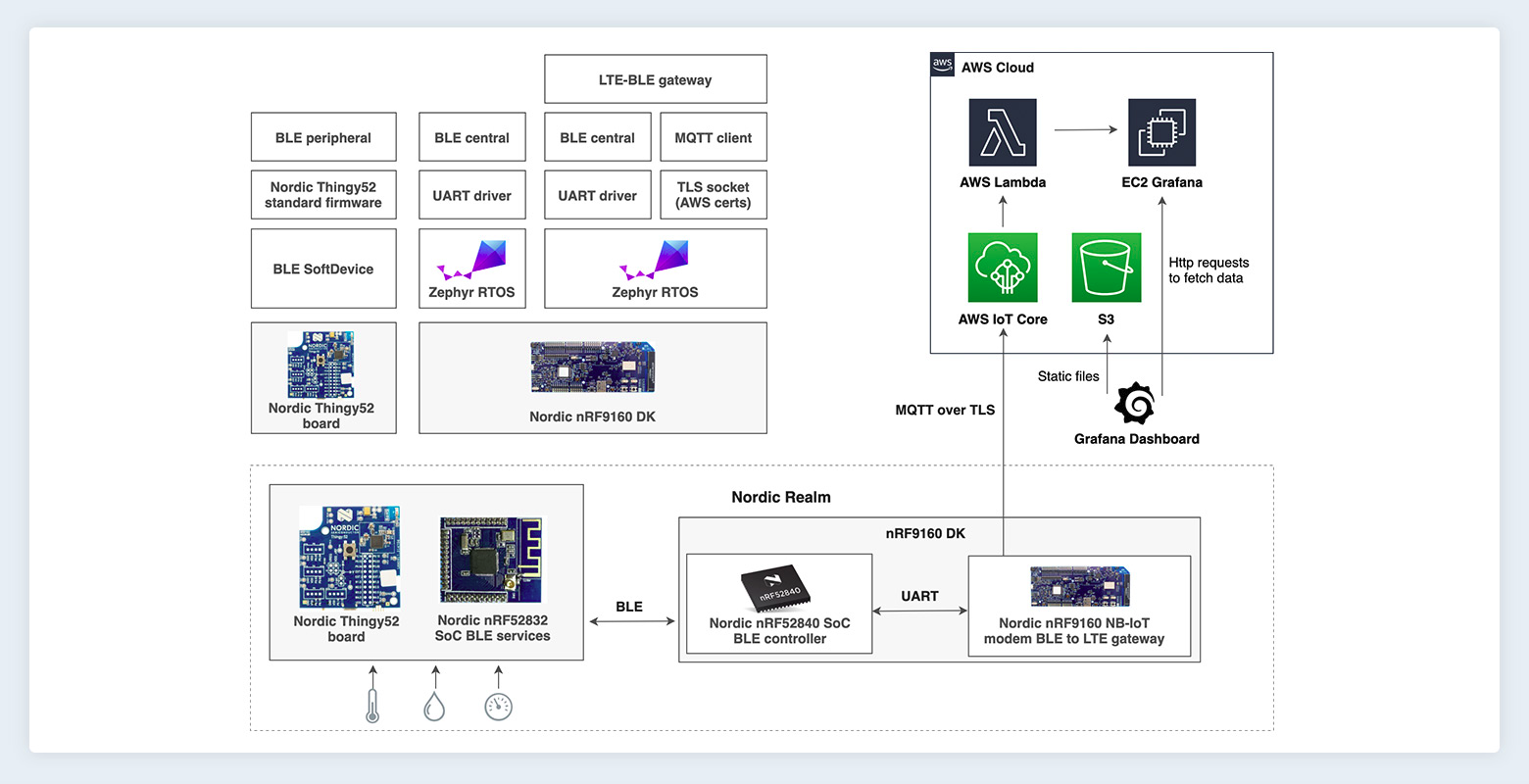This screenshot has height=784, width=1529.
Task: Click the 'UART' connection label
Action: pos(919,596)
